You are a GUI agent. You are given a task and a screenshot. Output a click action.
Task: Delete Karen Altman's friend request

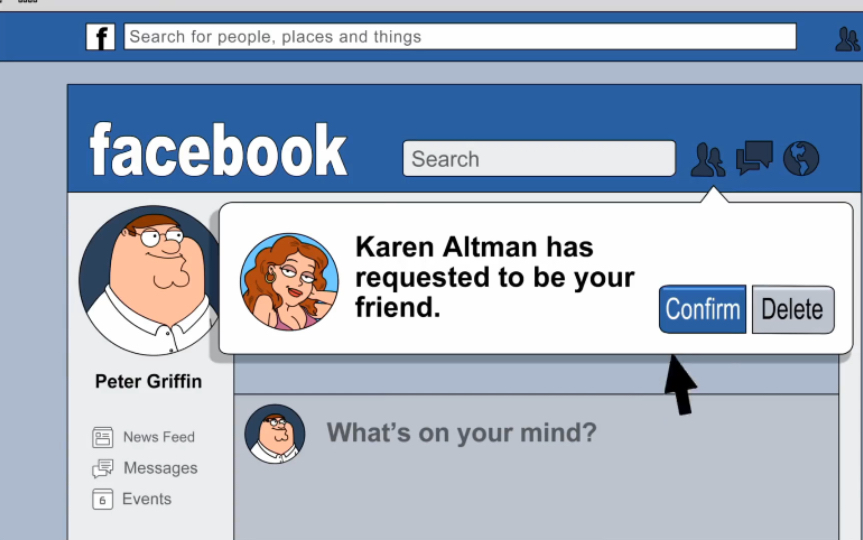pyautogui.click(x=793, y=309)
